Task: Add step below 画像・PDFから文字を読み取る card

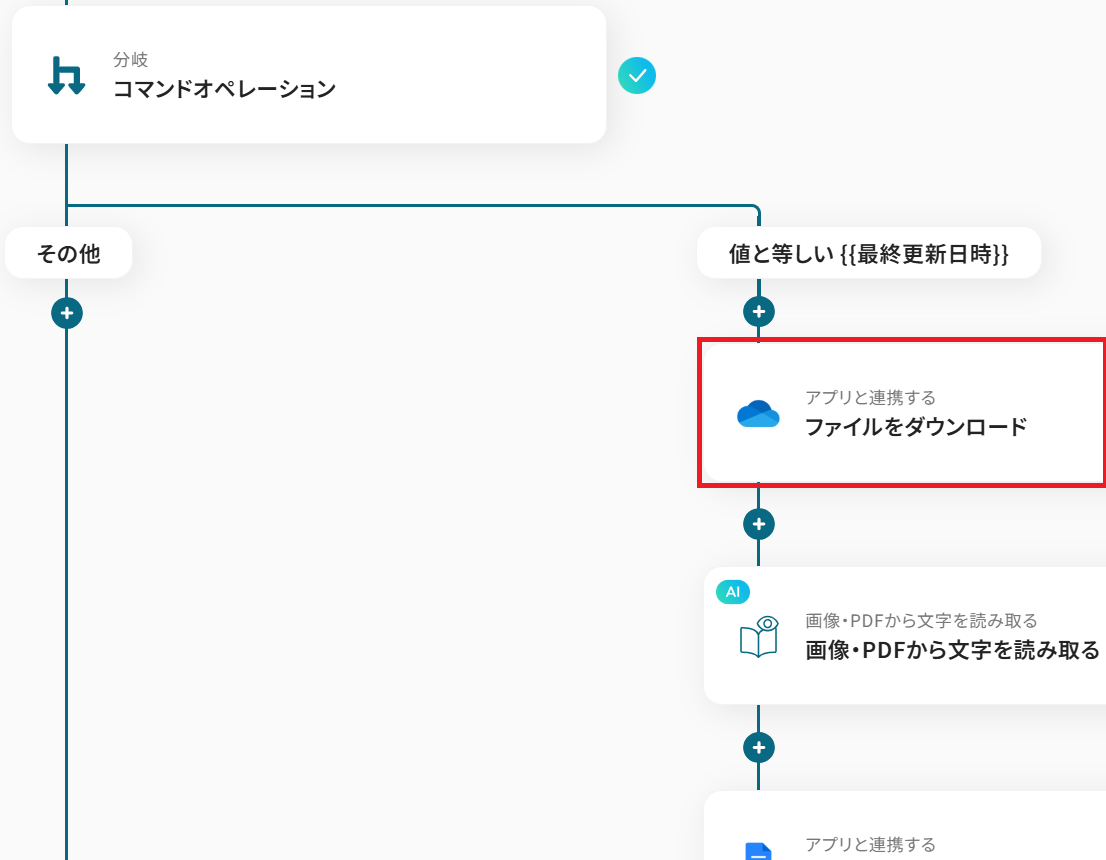Action: (759, 748)
